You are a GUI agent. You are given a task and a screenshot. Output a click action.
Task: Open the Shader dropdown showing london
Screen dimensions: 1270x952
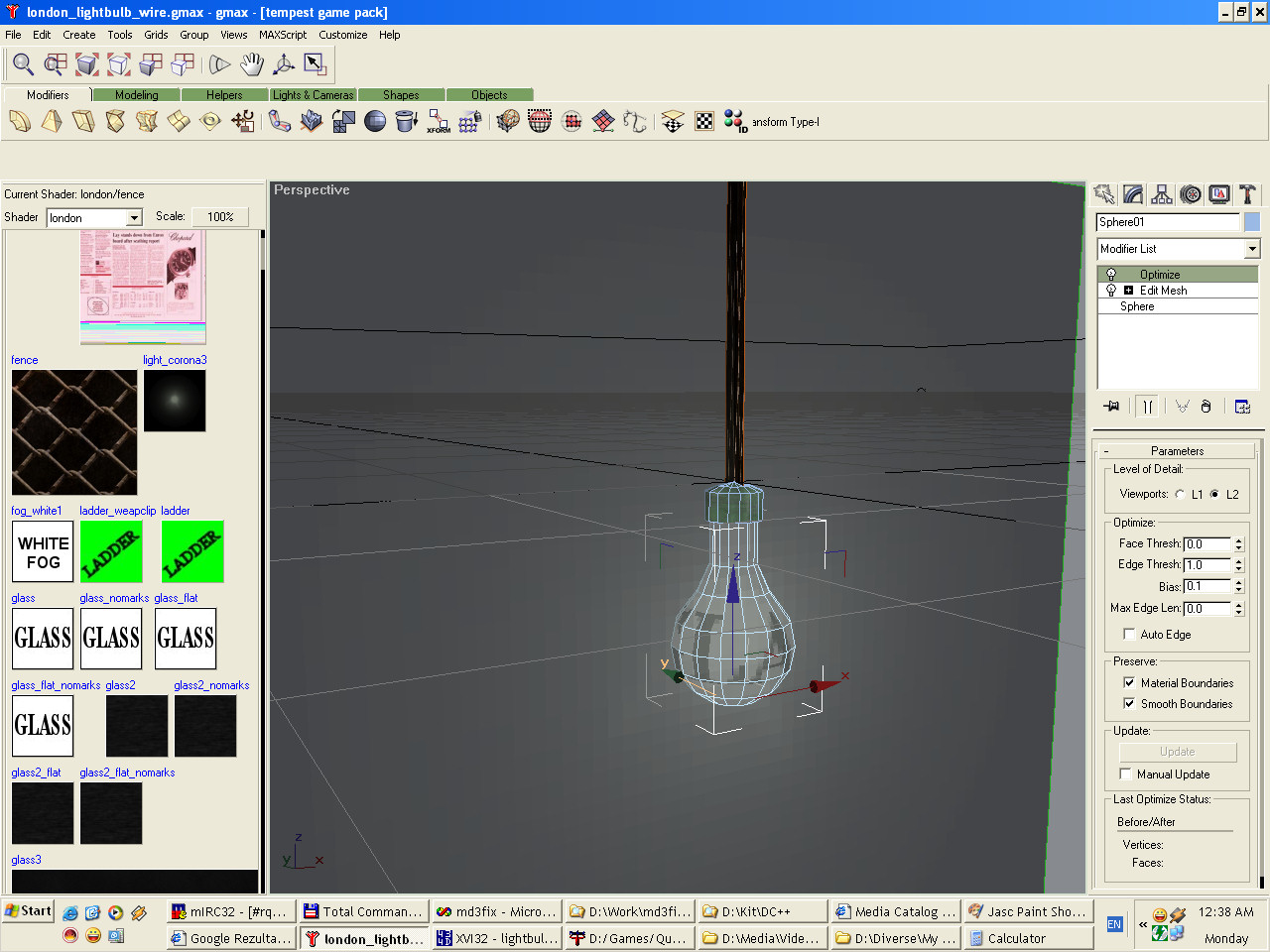(x=134, y=218)
